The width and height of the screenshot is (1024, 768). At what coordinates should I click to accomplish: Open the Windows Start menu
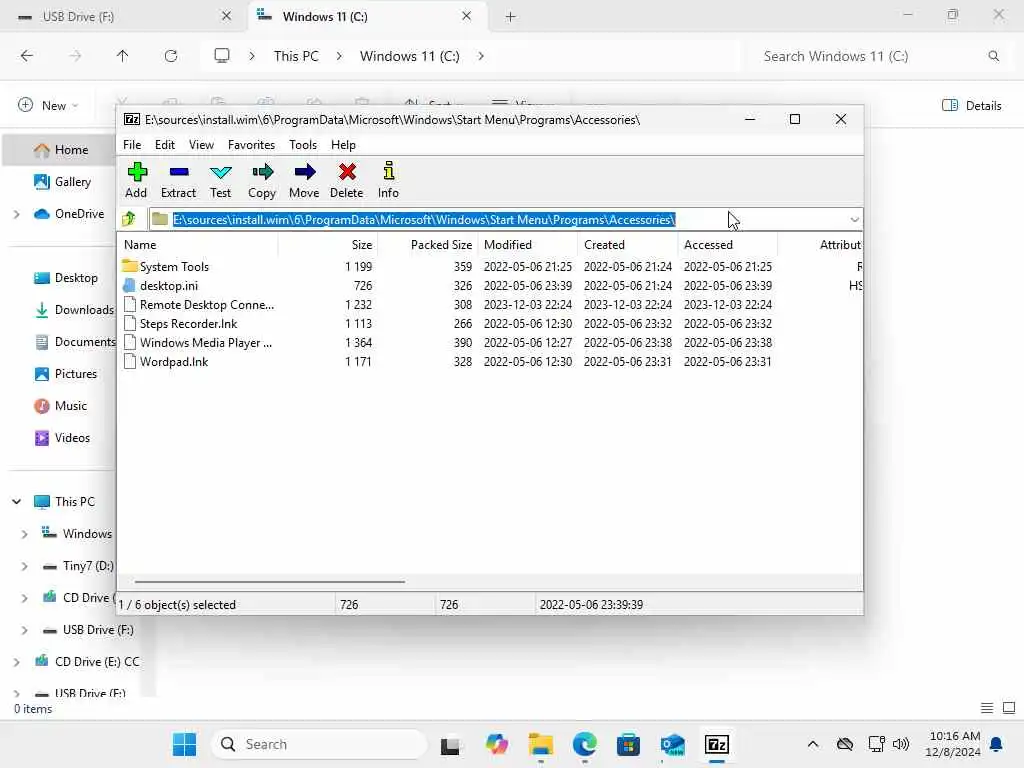coord(184,744)
